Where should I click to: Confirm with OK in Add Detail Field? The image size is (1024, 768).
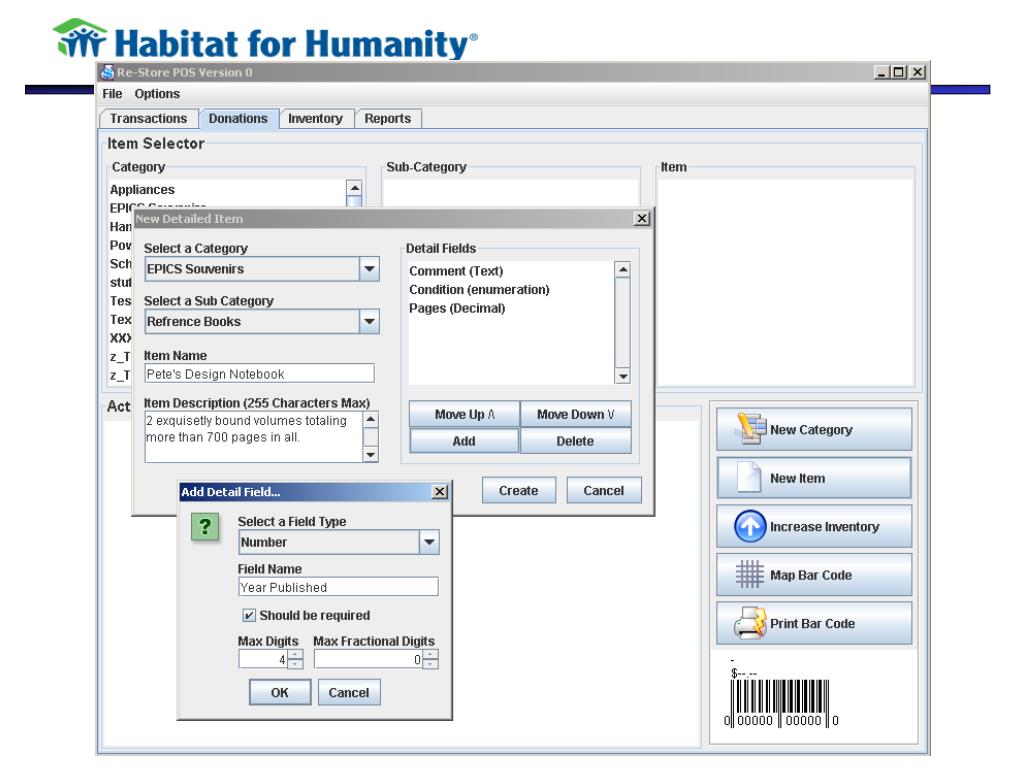point(280,692)
